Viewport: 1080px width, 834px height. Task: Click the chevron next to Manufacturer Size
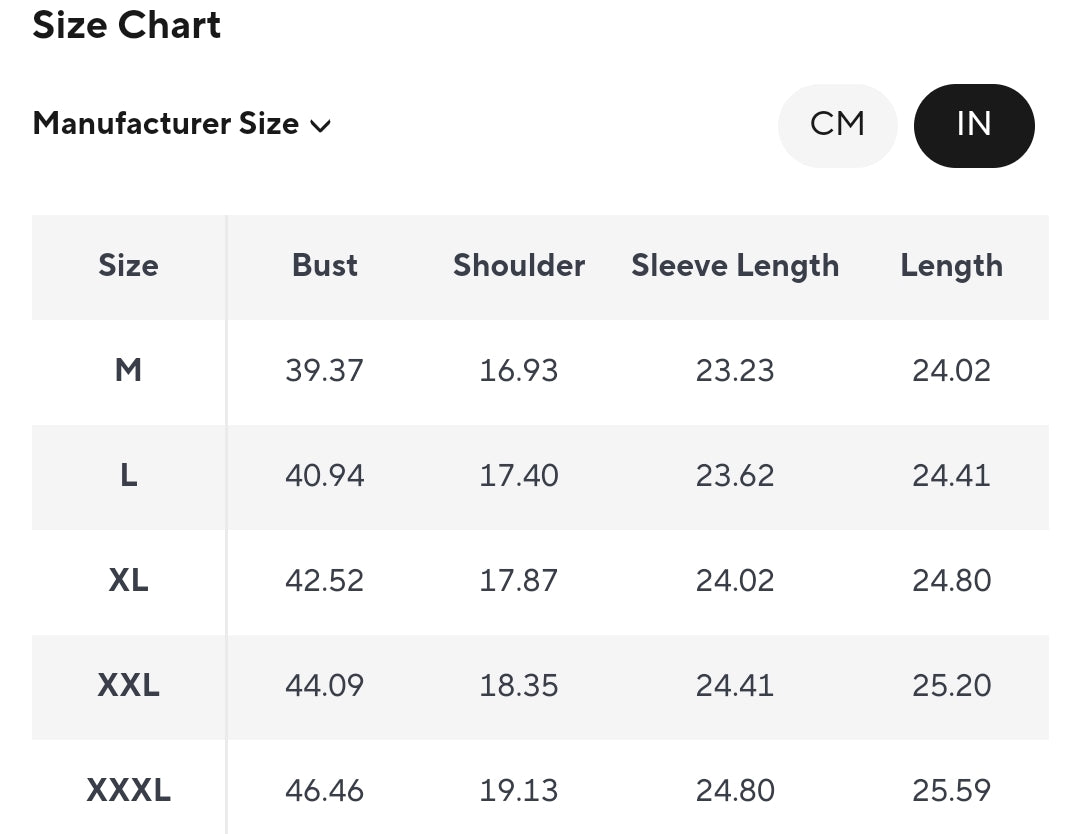pos(320,126)
